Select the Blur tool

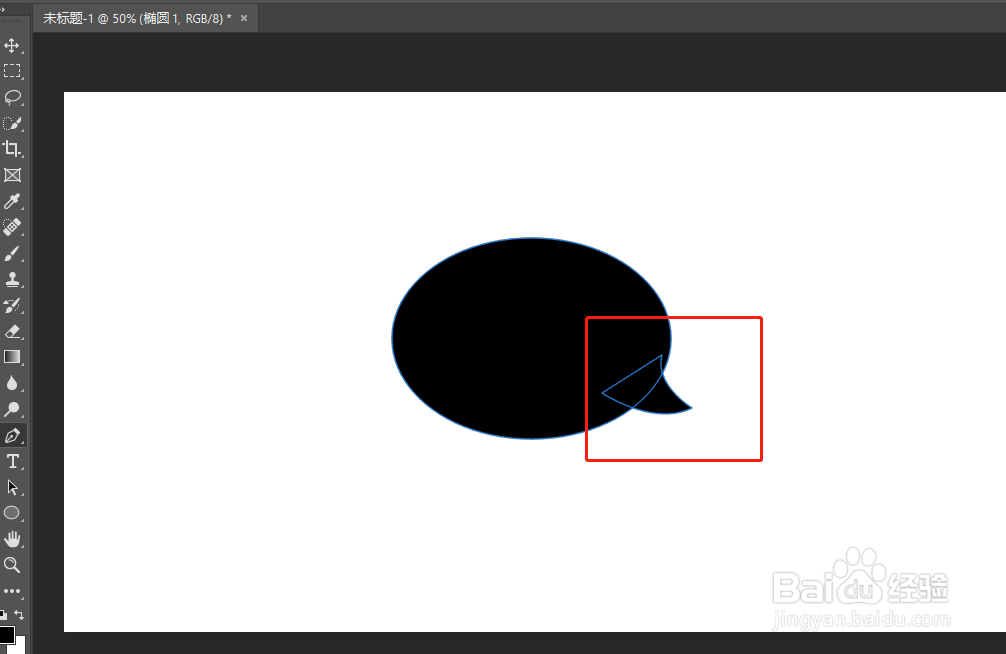coord(12,383)
